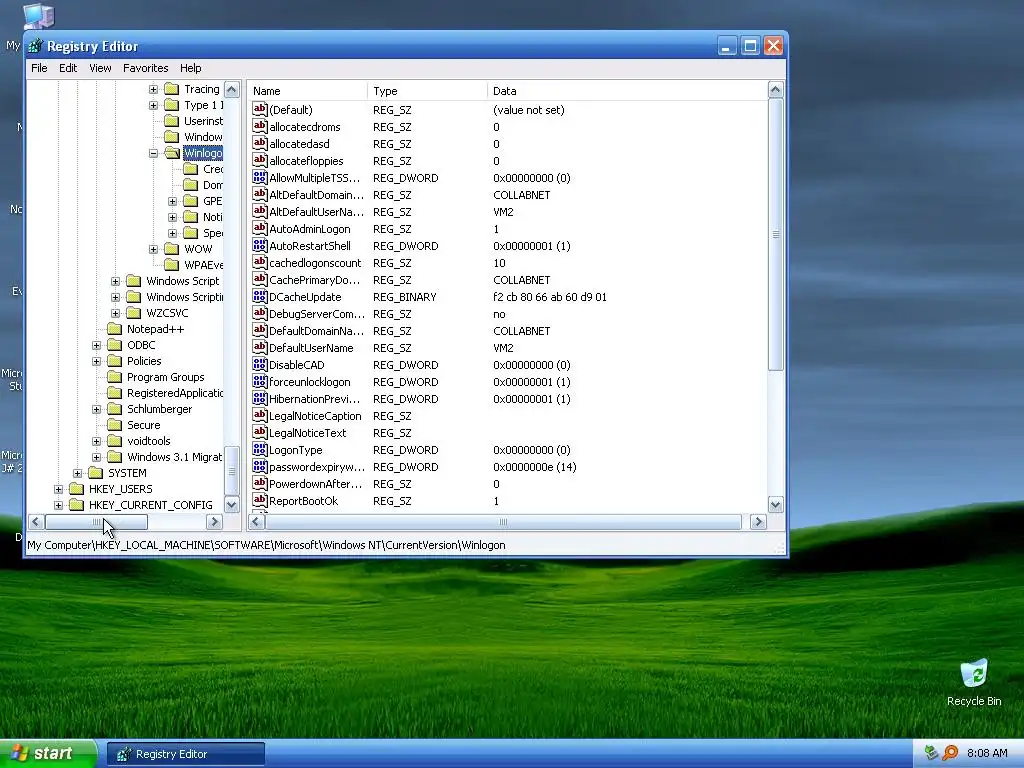The width and height of the screenshot is (1024, 768).
Task: Click the allocatecdroms string value icon
Action: click(x=260, y=126)
